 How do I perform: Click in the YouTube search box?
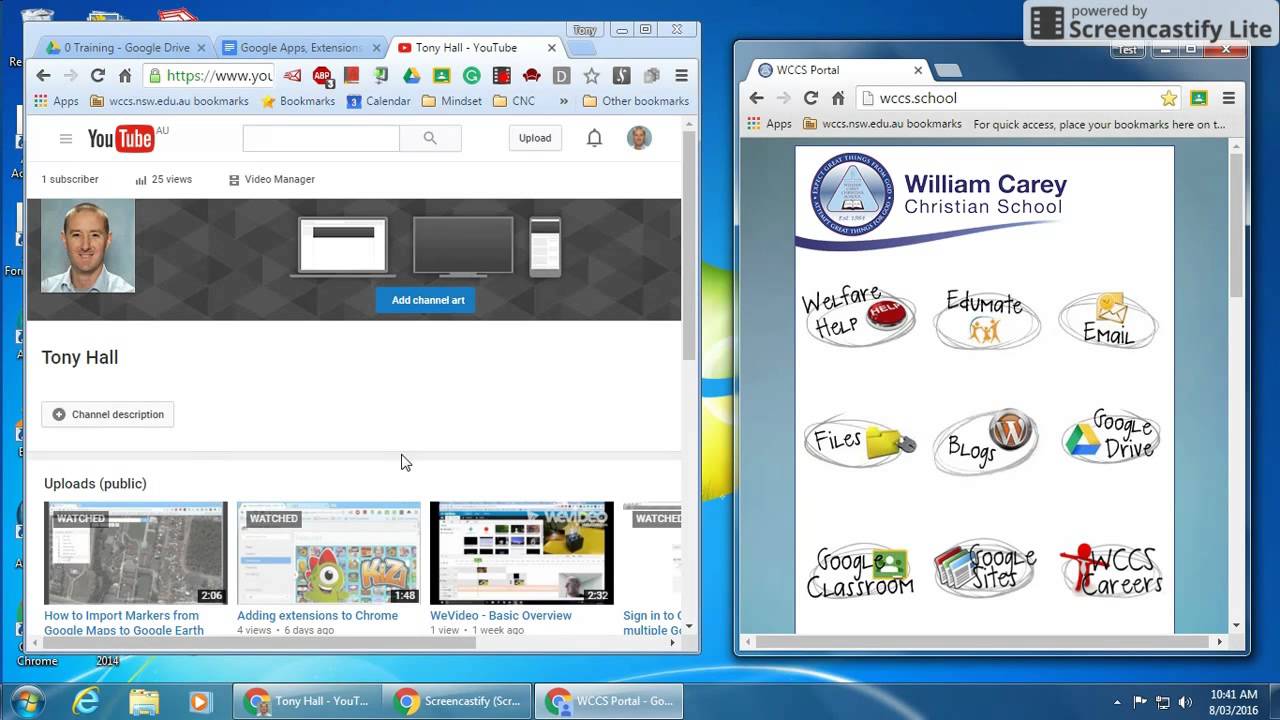tap(321, 138)
